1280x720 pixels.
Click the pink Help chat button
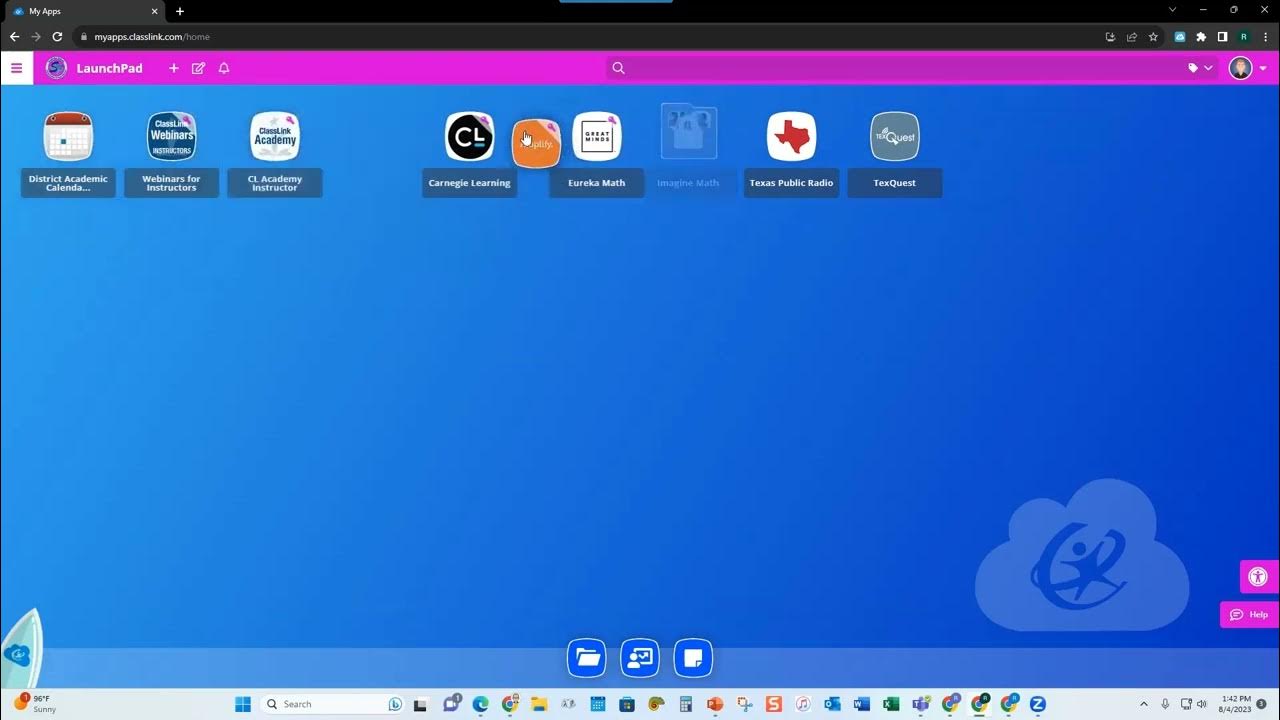(x=1250, y=615)
